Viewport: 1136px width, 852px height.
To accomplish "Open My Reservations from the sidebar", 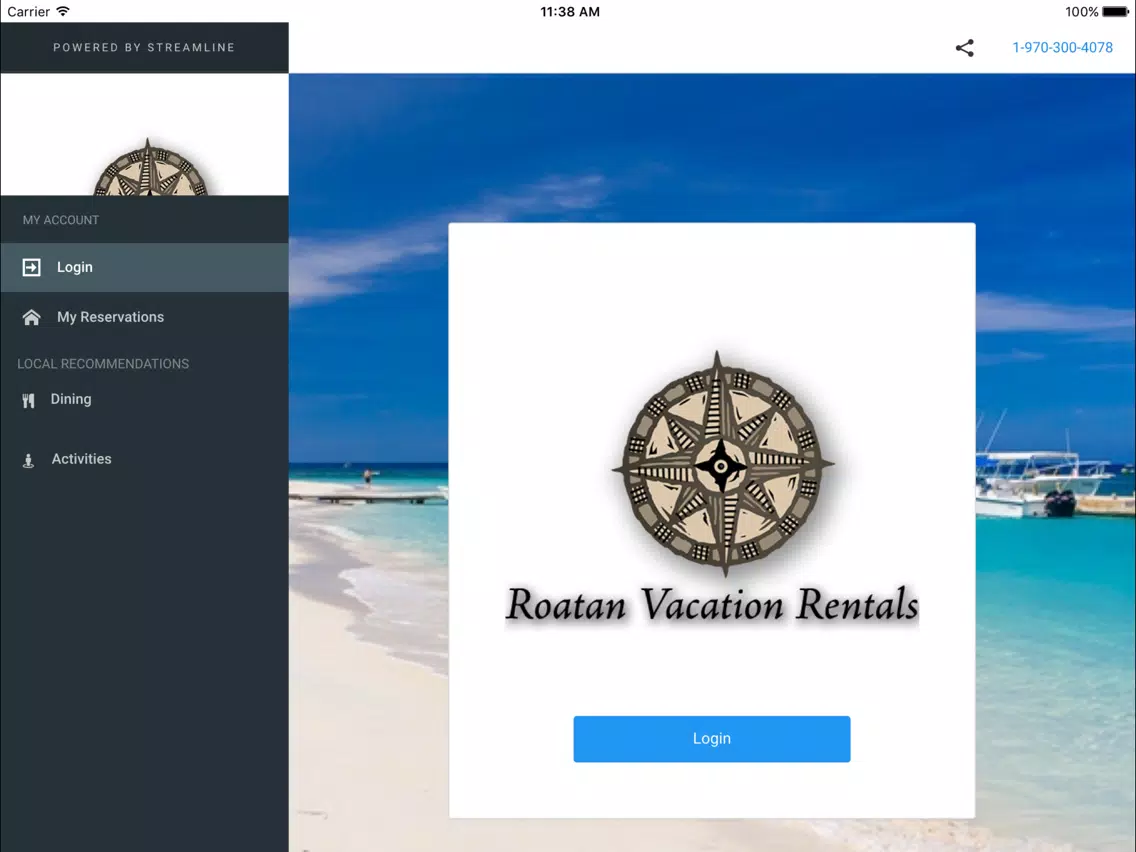I will click(110, 317).
